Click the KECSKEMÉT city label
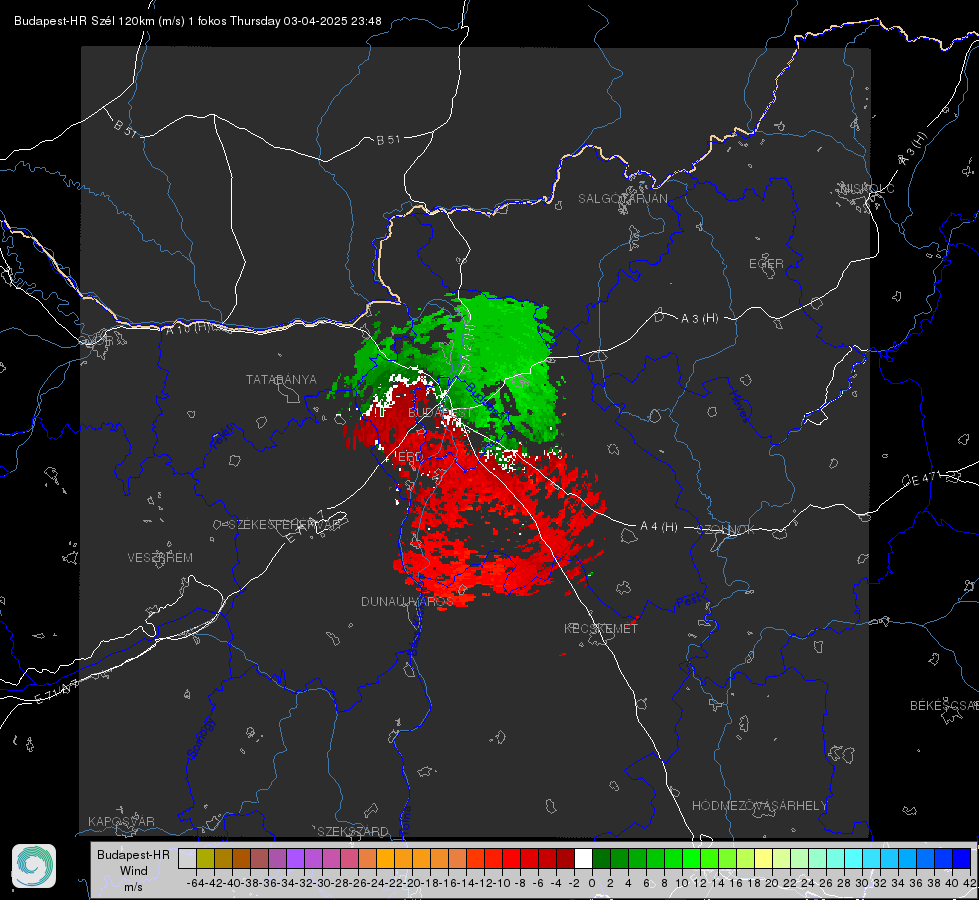Viewport: 979px width, 900px height. tap(601, 628)
